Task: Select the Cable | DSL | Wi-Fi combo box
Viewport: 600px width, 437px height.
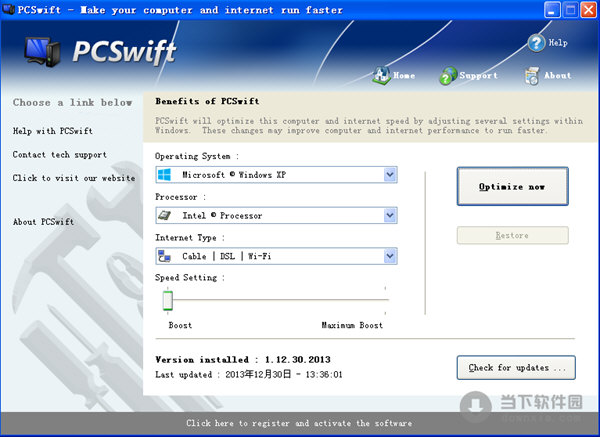Action: tap(276, 256)
